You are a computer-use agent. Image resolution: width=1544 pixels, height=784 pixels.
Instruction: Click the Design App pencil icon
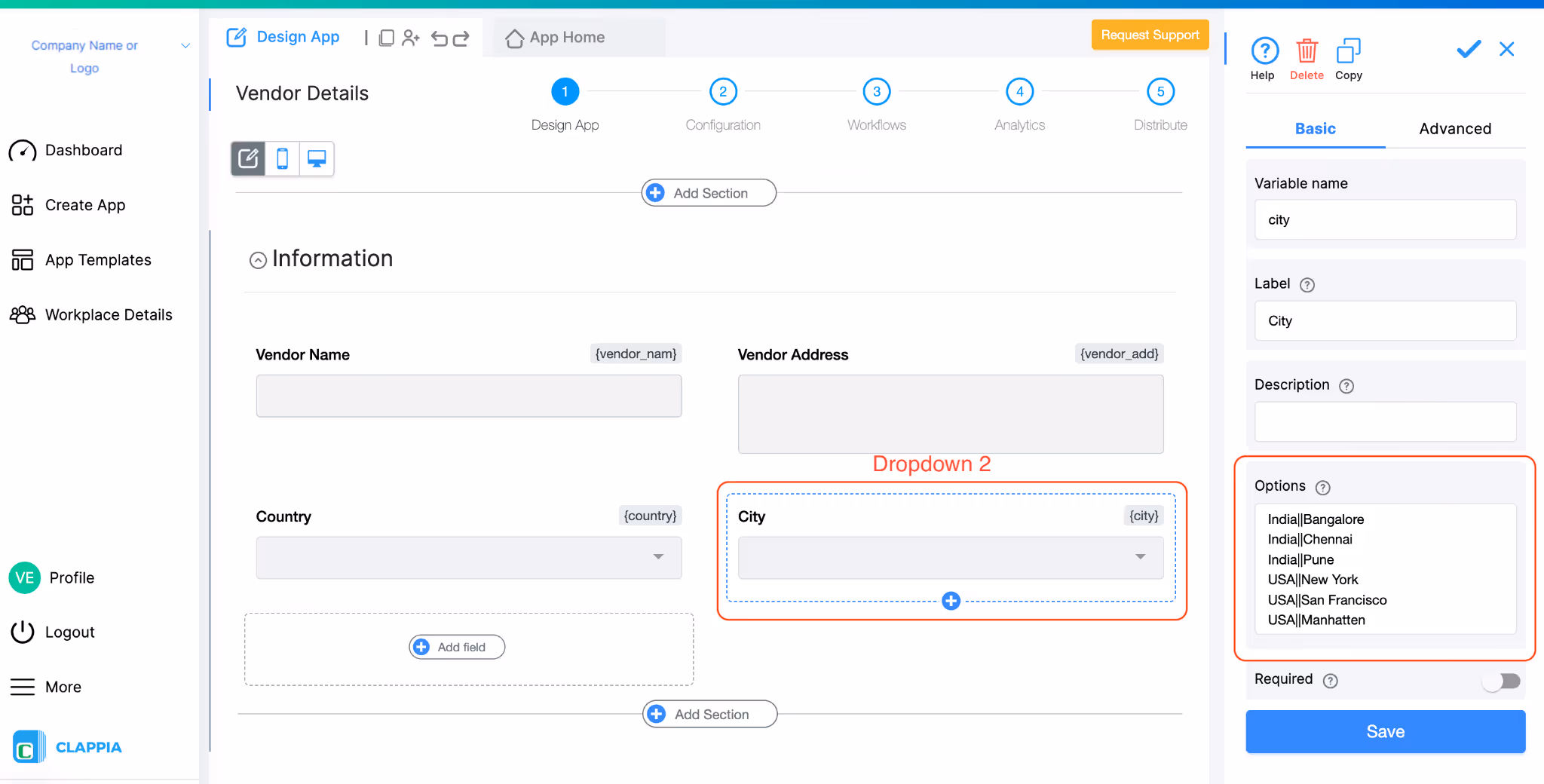click(237, 37)
